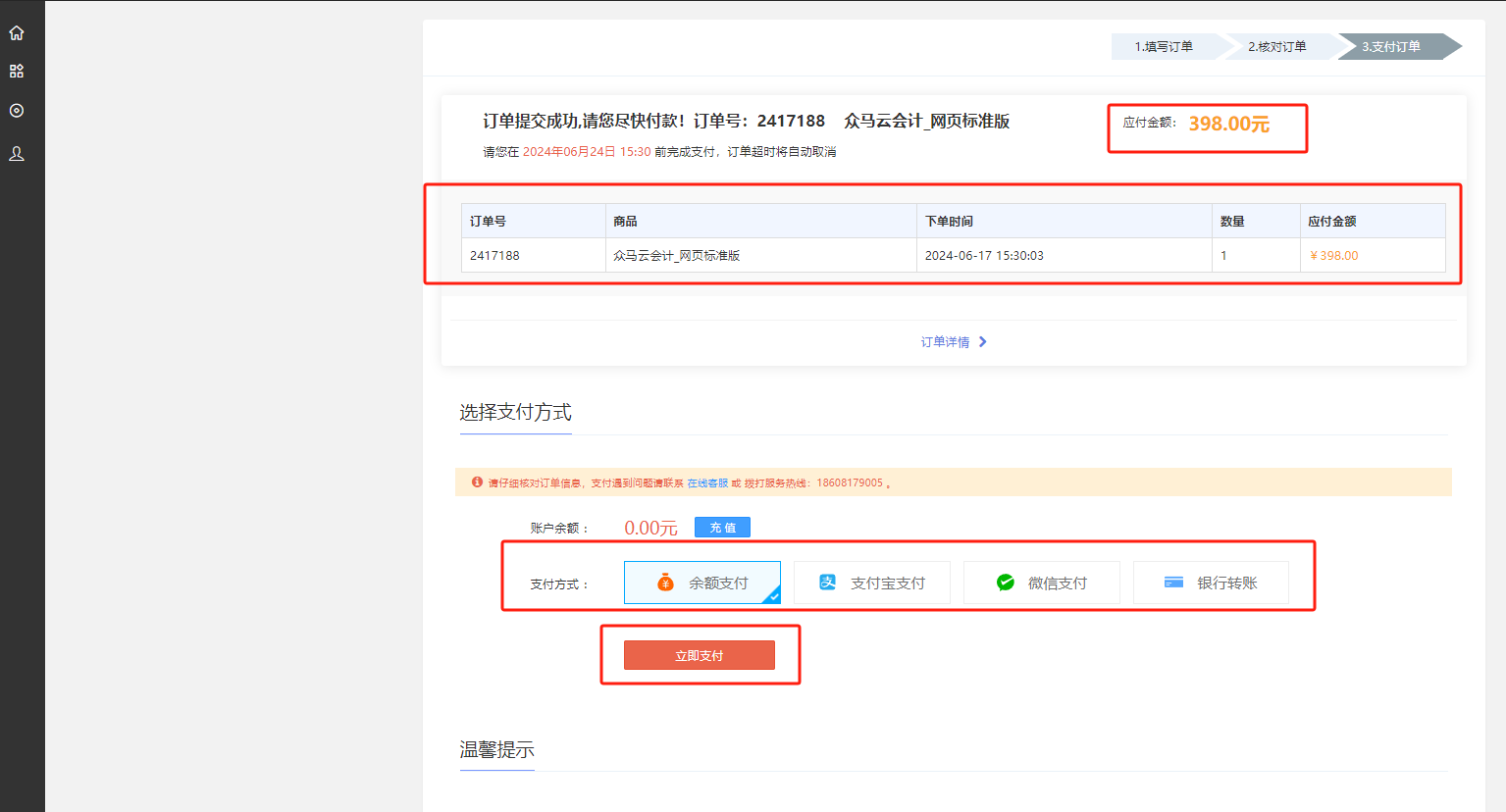Select 银行转账 payment method

[x=1212, y=583]
